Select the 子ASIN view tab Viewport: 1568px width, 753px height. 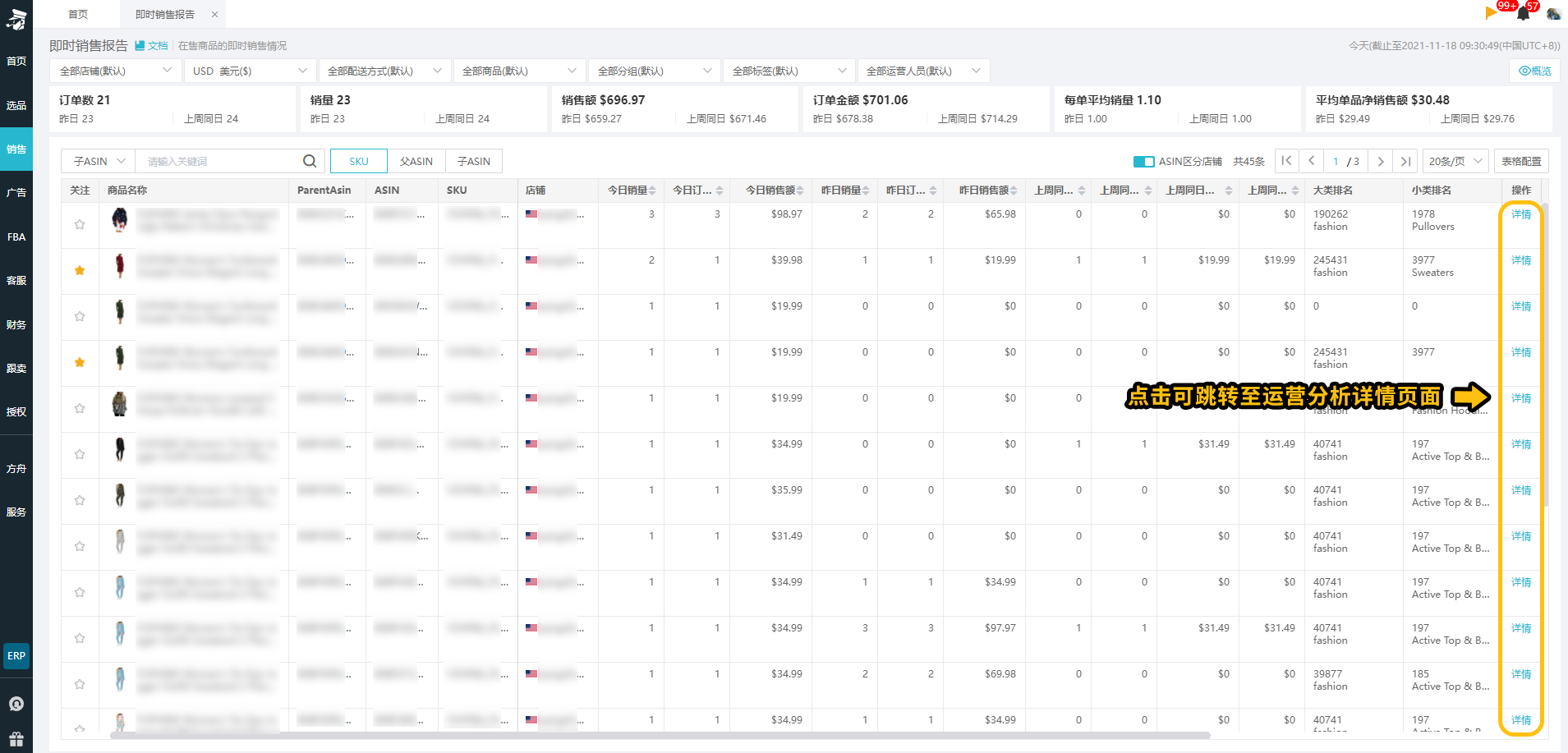coord(474,161)
